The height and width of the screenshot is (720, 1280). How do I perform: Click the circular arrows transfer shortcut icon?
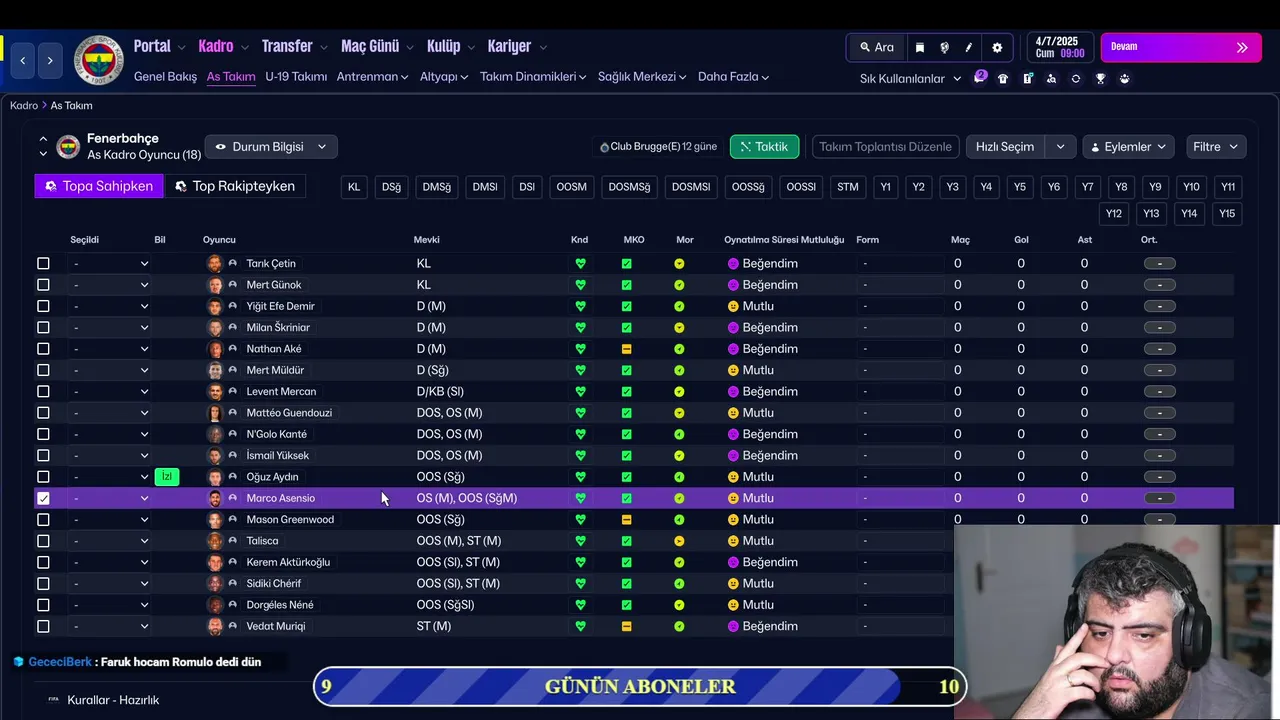1076,78
